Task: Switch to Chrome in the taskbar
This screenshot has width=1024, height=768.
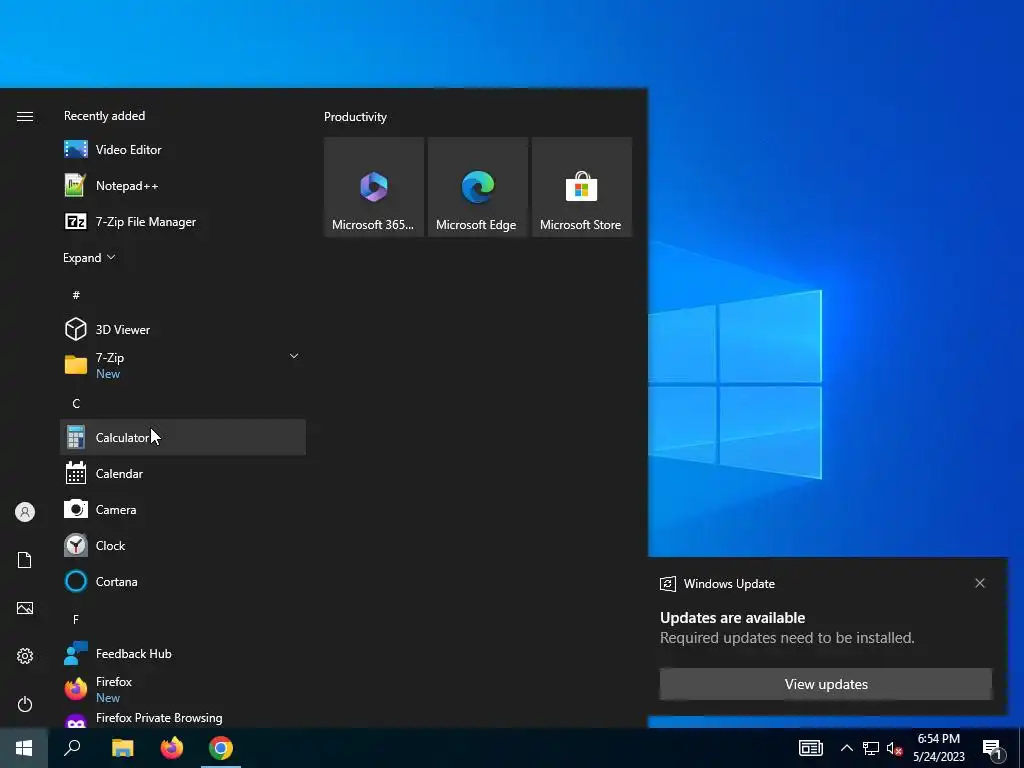Action: [x=221, y=748]
